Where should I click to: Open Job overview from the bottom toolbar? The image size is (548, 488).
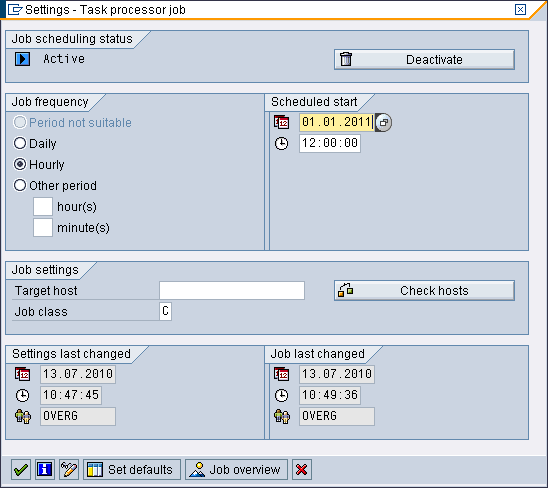click(x=236, y=469)
